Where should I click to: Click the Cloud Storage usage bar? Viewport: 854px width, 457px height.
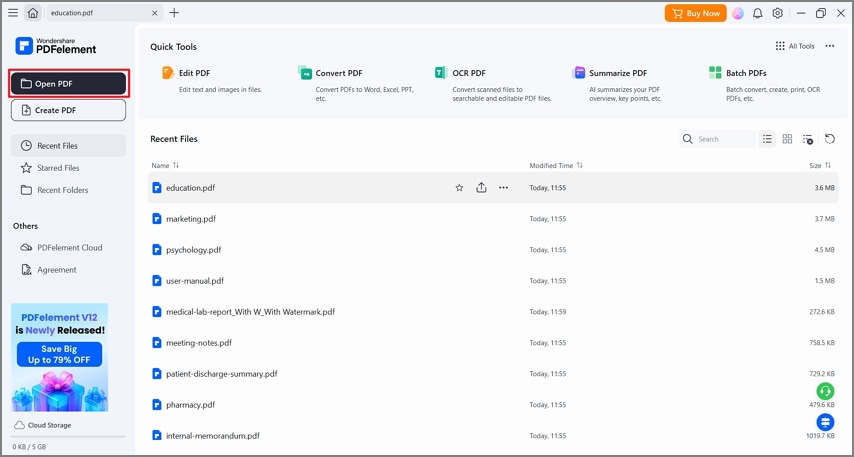68,436
